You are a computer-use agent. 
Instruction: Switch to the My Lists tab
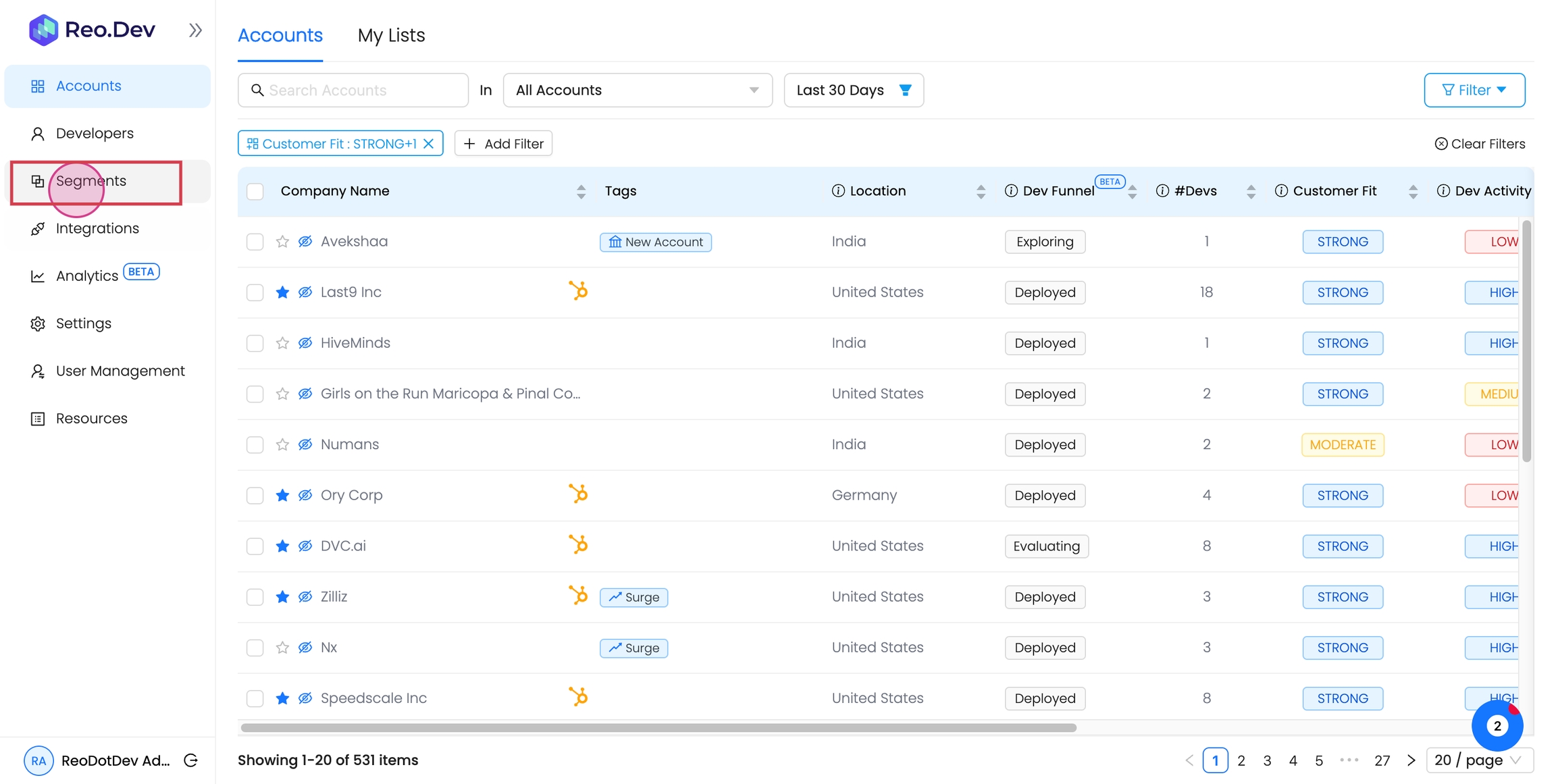click(391, 35)
